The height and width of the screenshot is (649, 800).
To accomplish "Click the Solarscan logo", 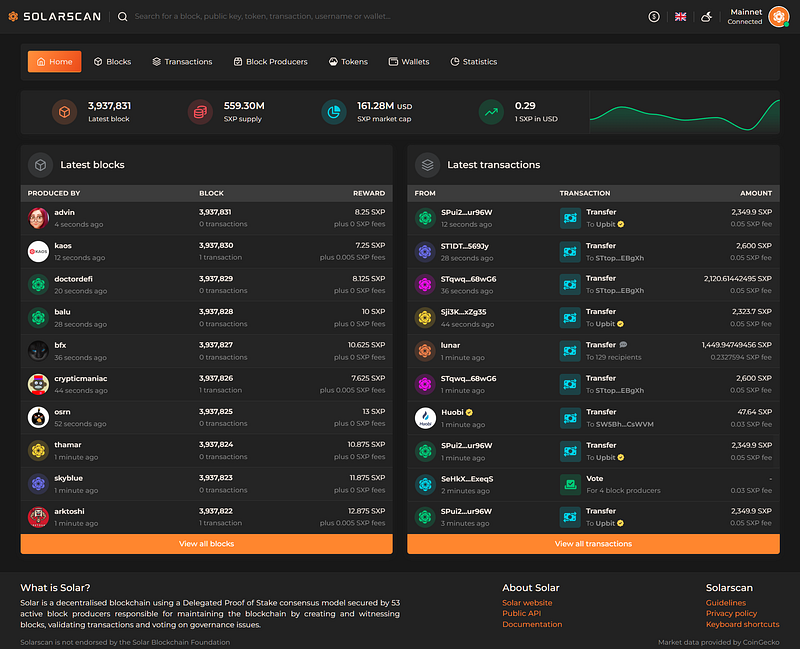I will pos(55,16).
